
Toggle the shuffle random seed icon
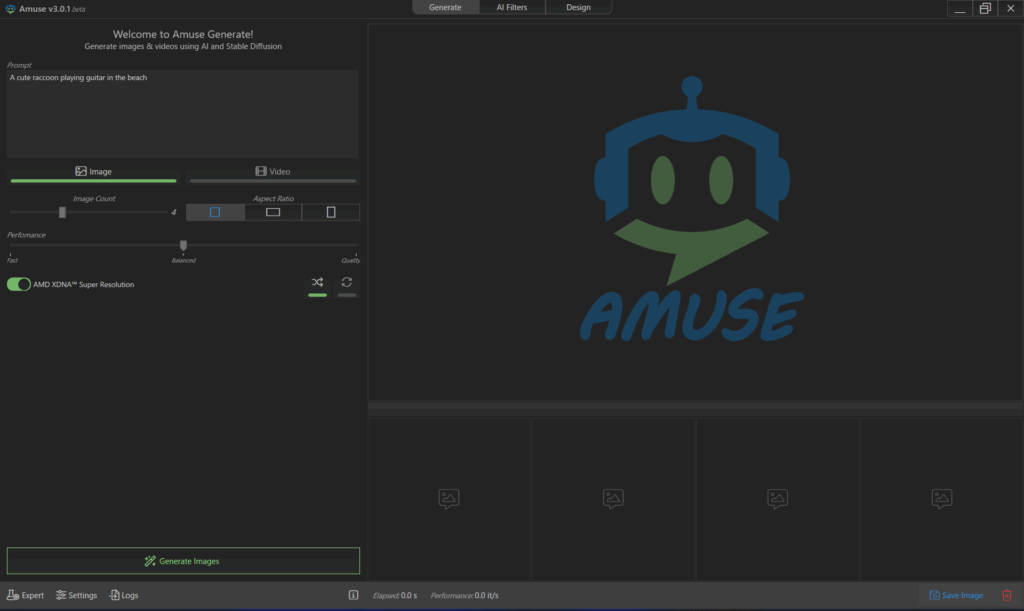click(x=317, y=285)
